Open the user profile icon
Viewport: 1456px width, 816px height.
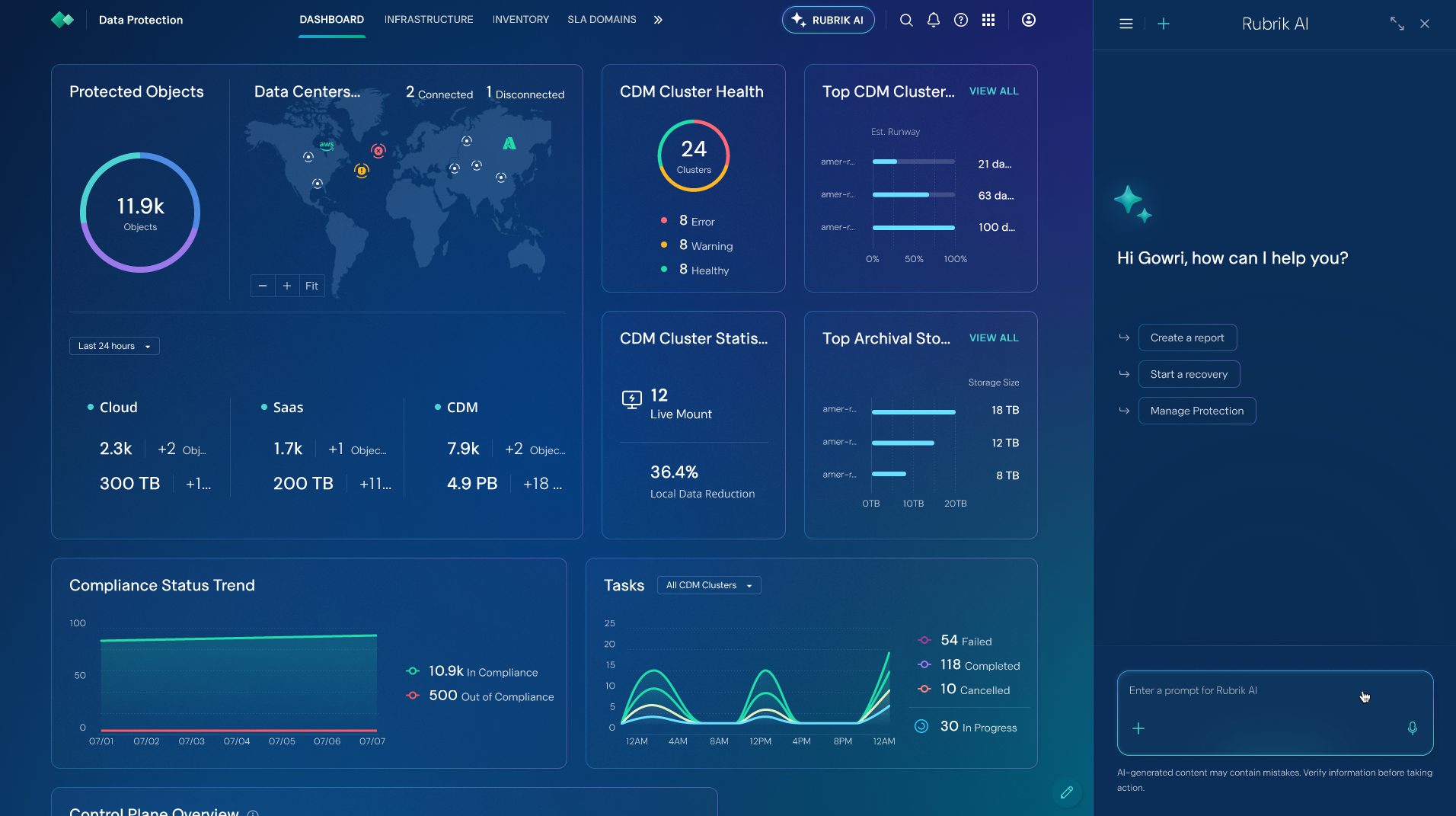pos(1029,21)
